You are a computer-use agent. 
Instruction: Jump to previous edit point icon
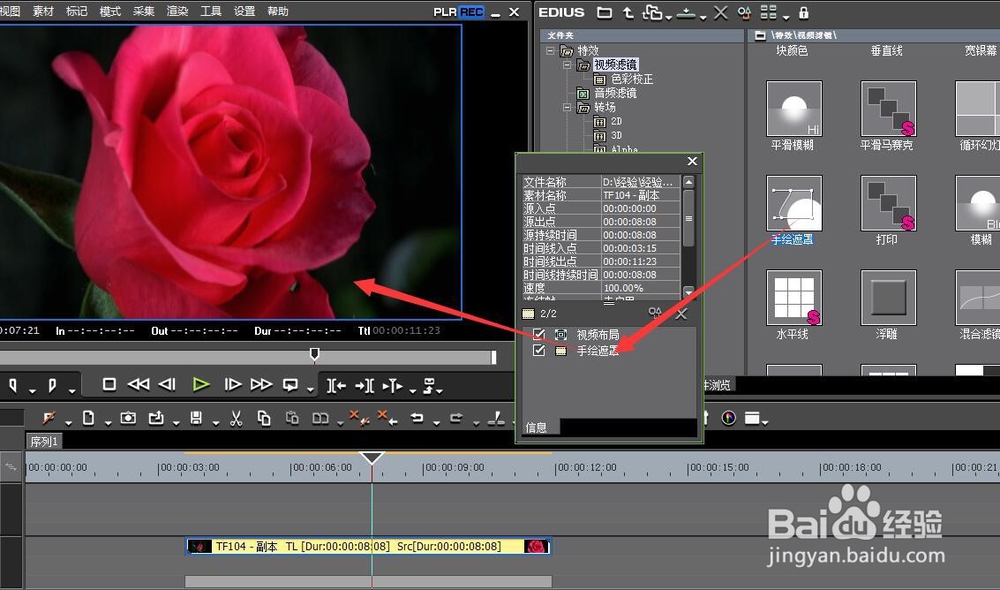tap(336, 385)
